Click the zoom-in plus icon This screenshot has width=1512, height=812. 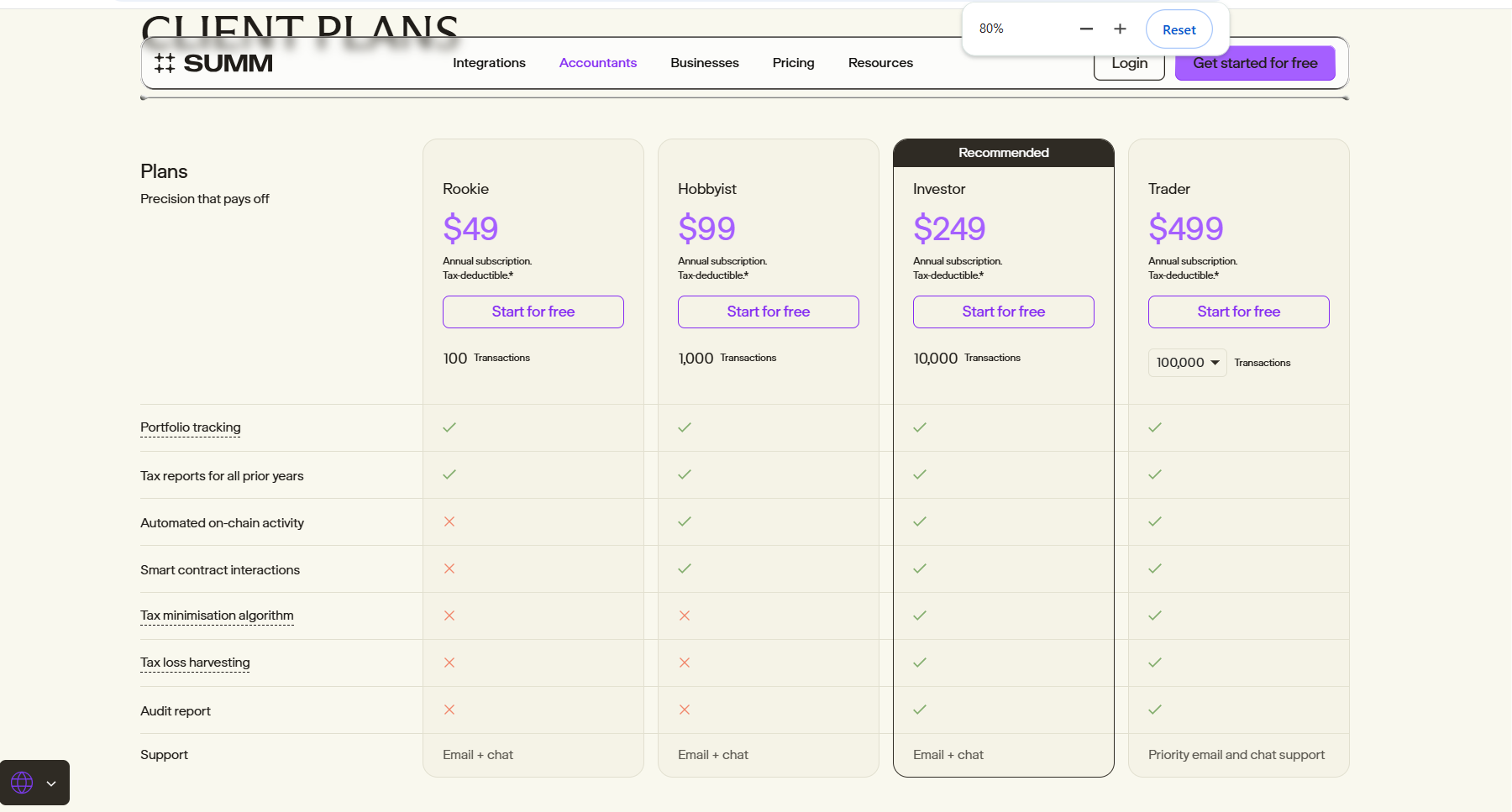click(x=1120, y=29)
